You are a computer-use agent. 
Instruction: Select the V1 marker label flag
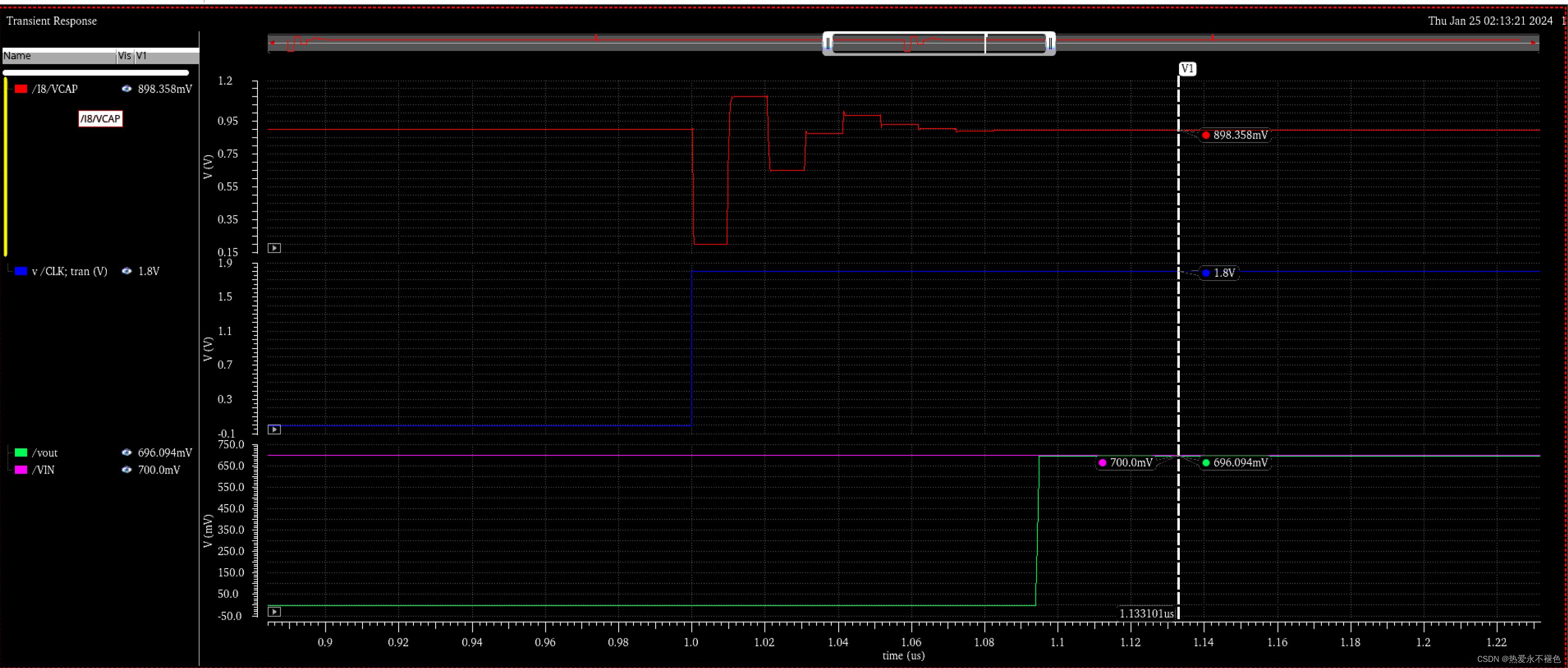pos(1187,69)
